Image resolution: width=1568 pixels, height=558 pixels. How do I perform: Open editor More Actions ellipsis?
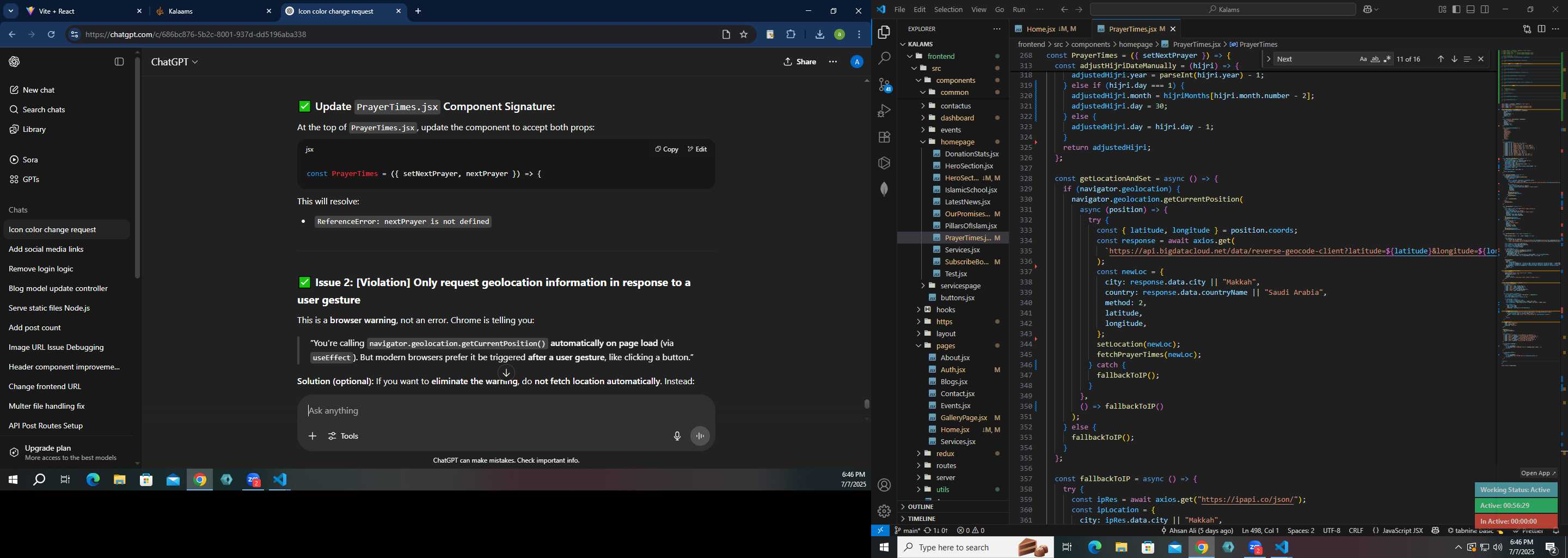[1556, 29]
